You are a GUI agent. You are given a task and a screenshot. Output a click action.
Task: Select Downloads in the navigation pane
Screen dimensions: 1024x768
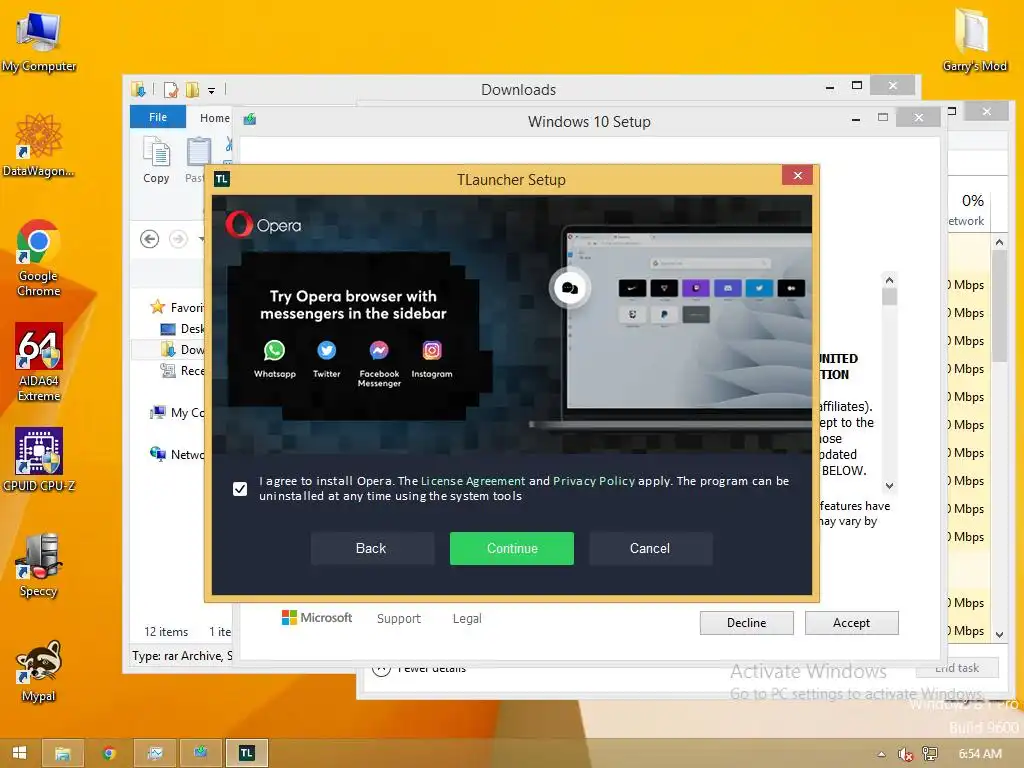[x=182, y=349]
